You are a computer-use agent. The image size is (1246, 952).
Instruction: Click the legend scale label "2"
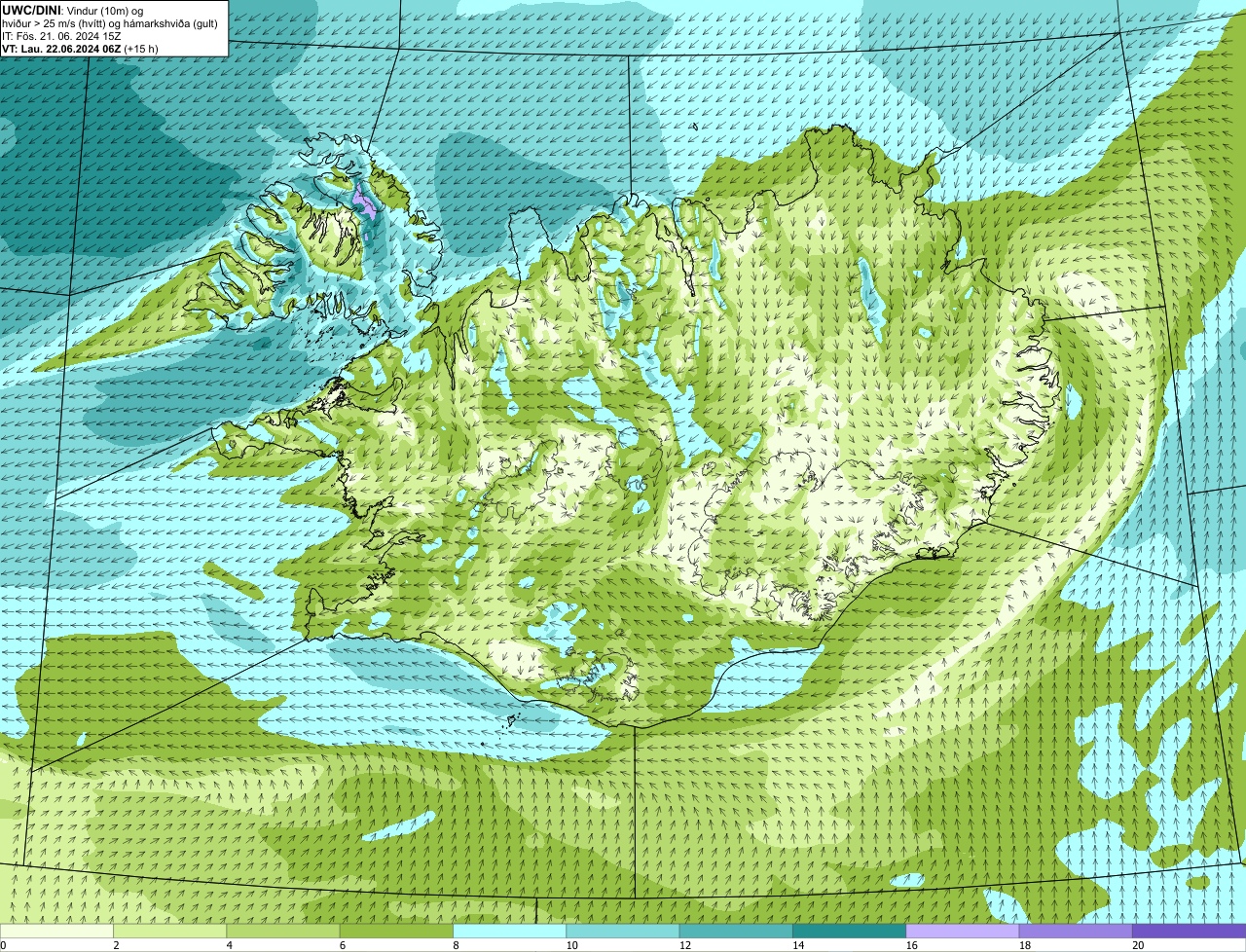[x=116, y=945]
